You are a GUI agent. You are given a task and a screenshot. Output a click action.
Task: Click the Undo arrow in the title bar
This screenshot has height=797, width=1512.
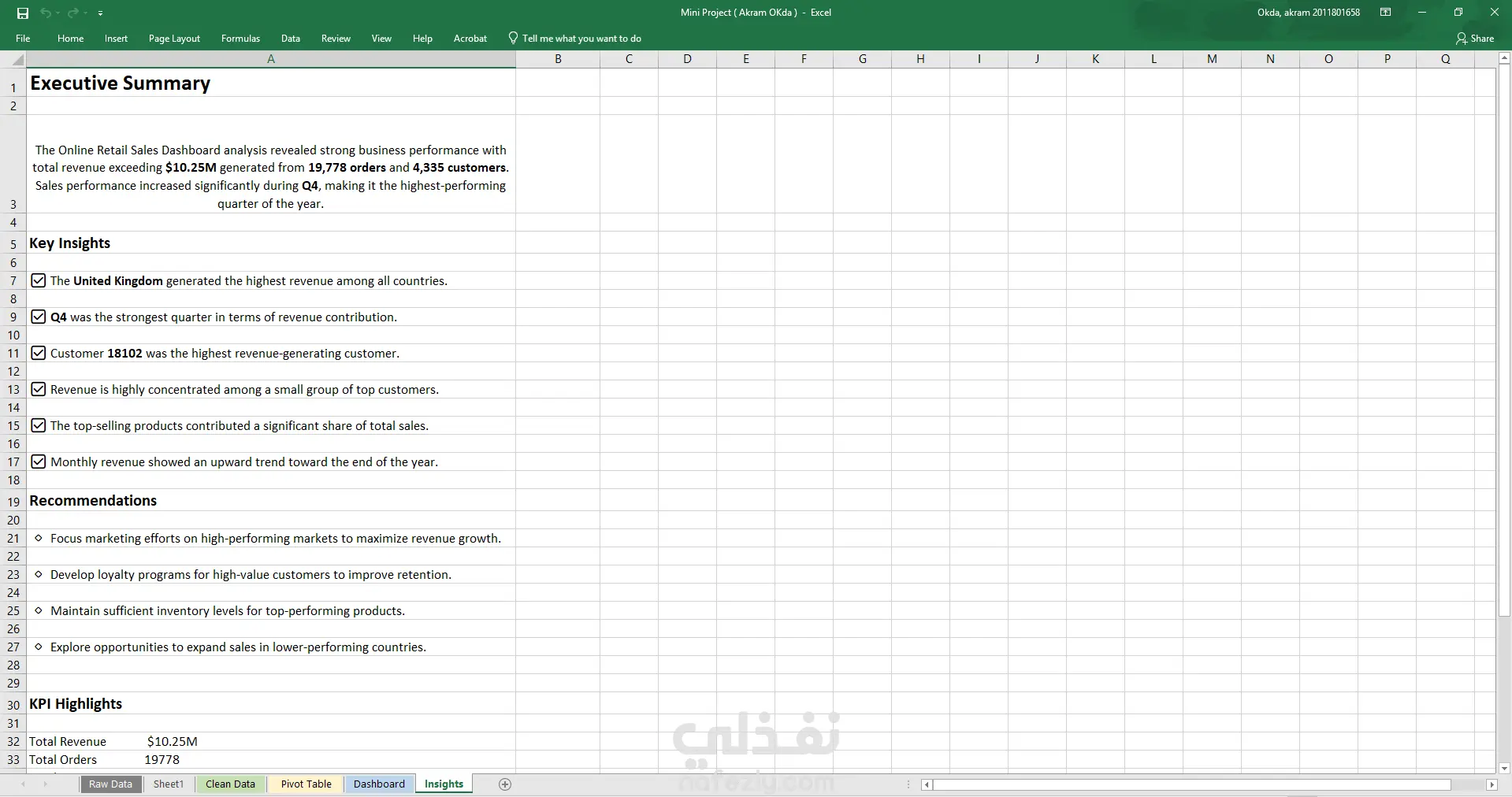pyautogui.click(x=45, y=13)
